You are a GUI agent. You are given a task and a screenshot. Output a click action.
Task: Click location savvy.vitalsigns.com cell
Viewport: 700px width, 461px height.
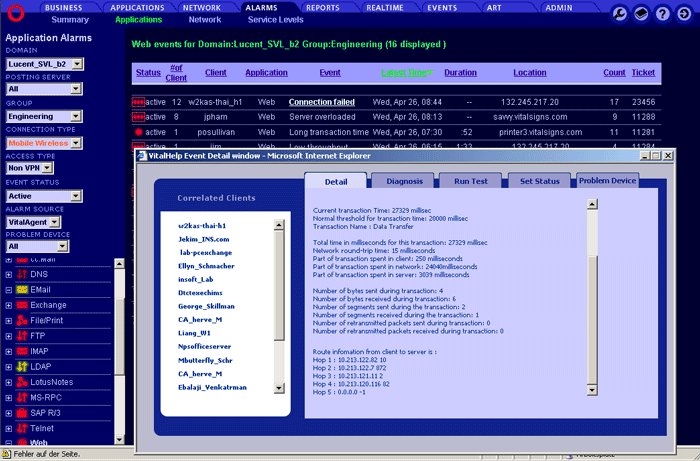[x=530, y=117]
